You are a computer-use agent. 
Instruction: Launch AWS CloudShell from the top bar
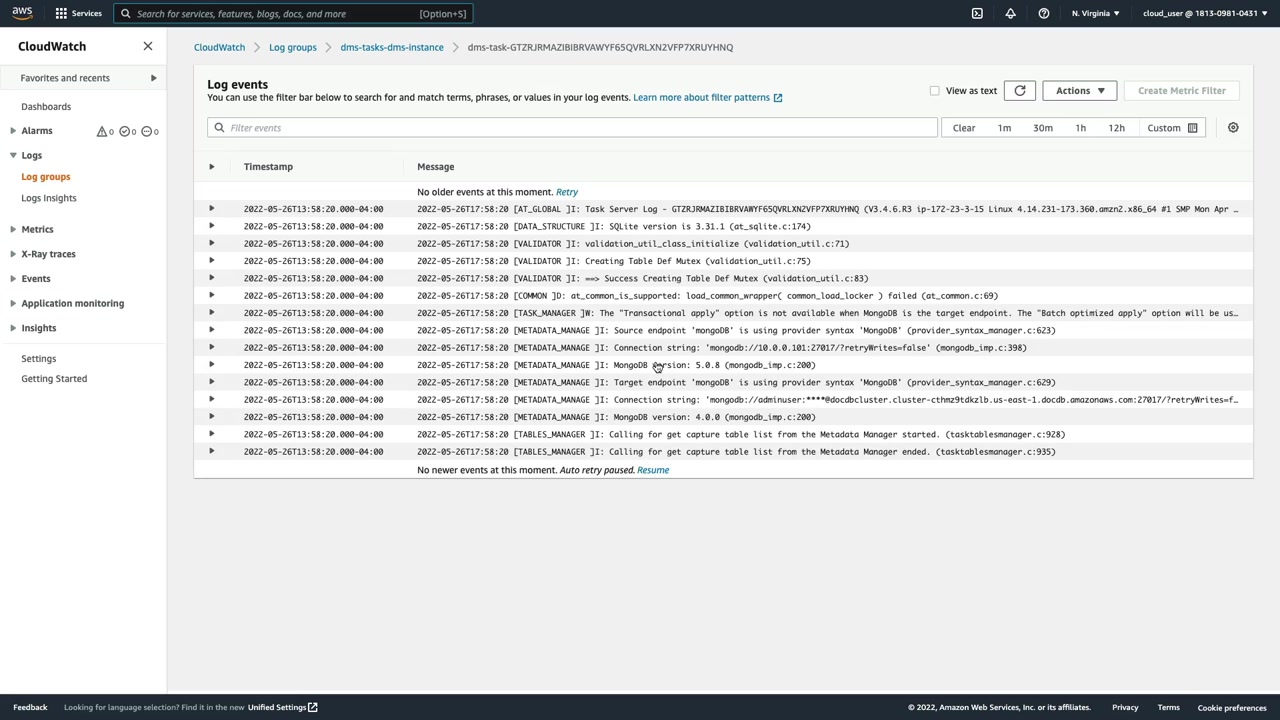[x=977, y=13]
